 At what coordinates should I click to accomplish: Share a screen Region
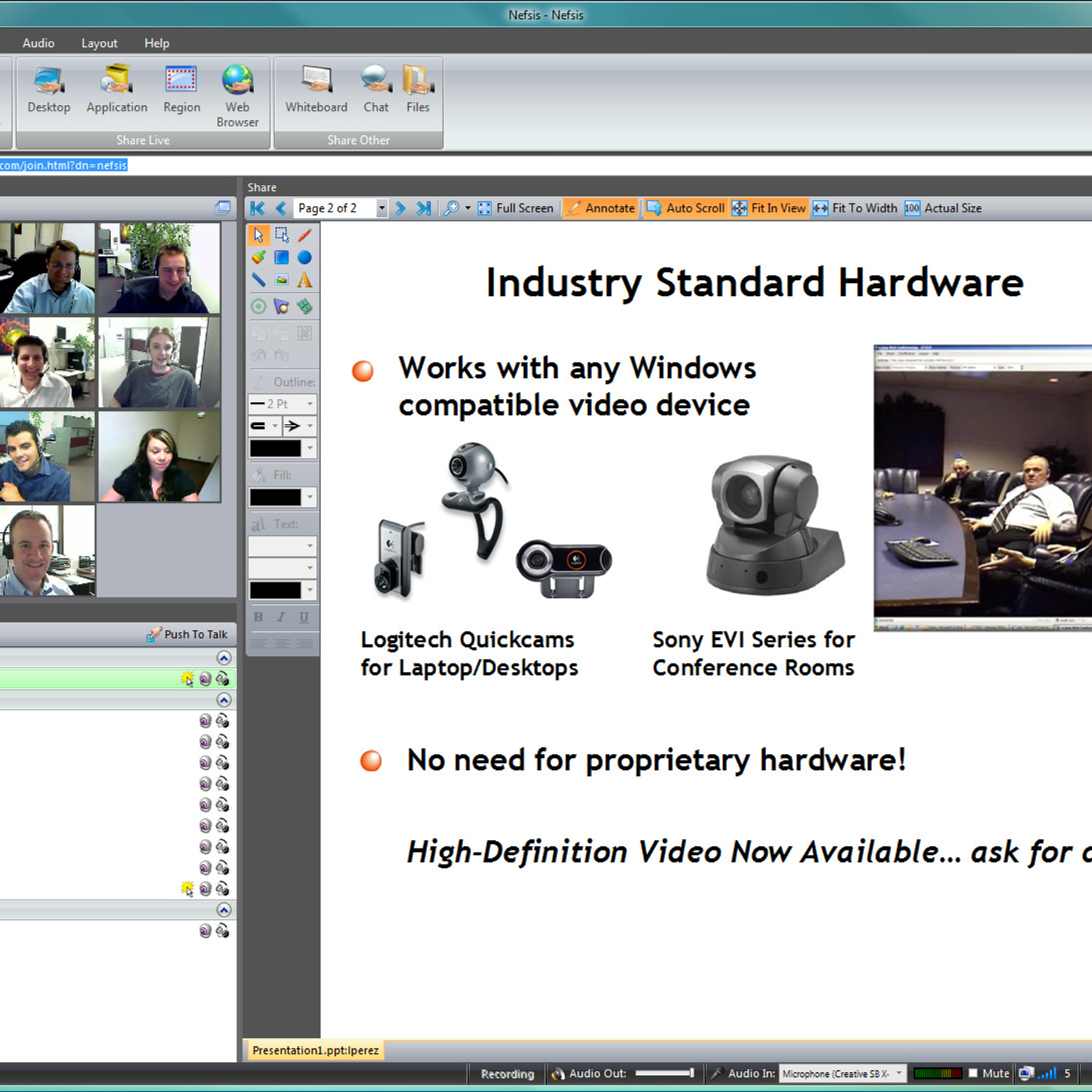(182, 89)
